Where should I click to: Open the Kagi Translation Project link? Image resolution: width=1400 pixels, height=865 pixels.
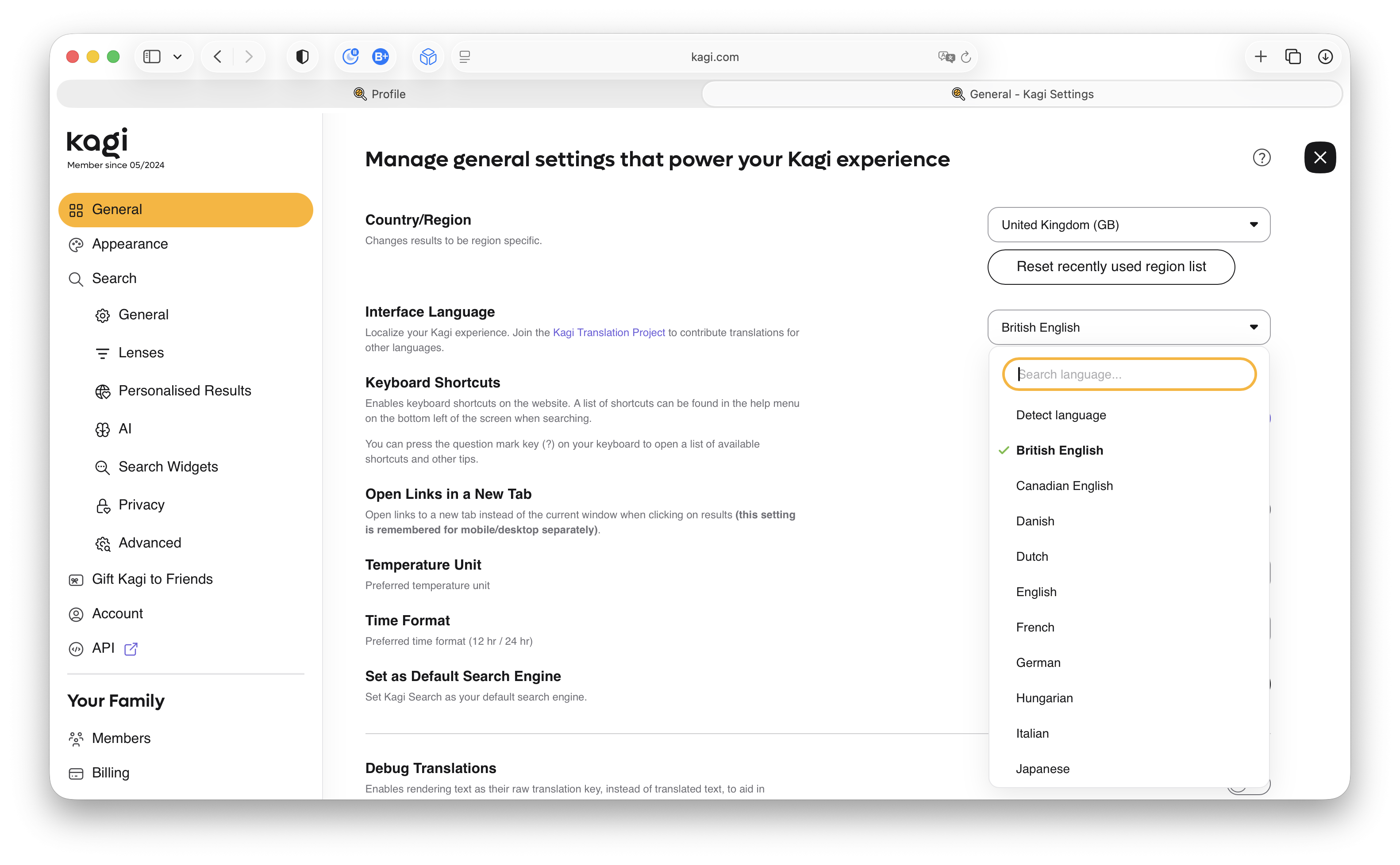click(x=608, y=333)
